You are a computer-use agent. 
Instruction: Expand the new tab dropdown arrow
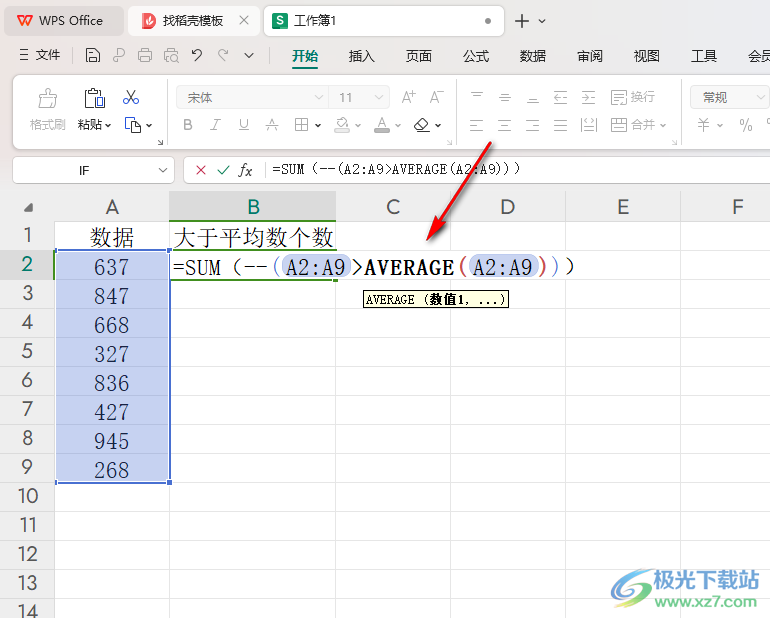(x=542, y=21)
